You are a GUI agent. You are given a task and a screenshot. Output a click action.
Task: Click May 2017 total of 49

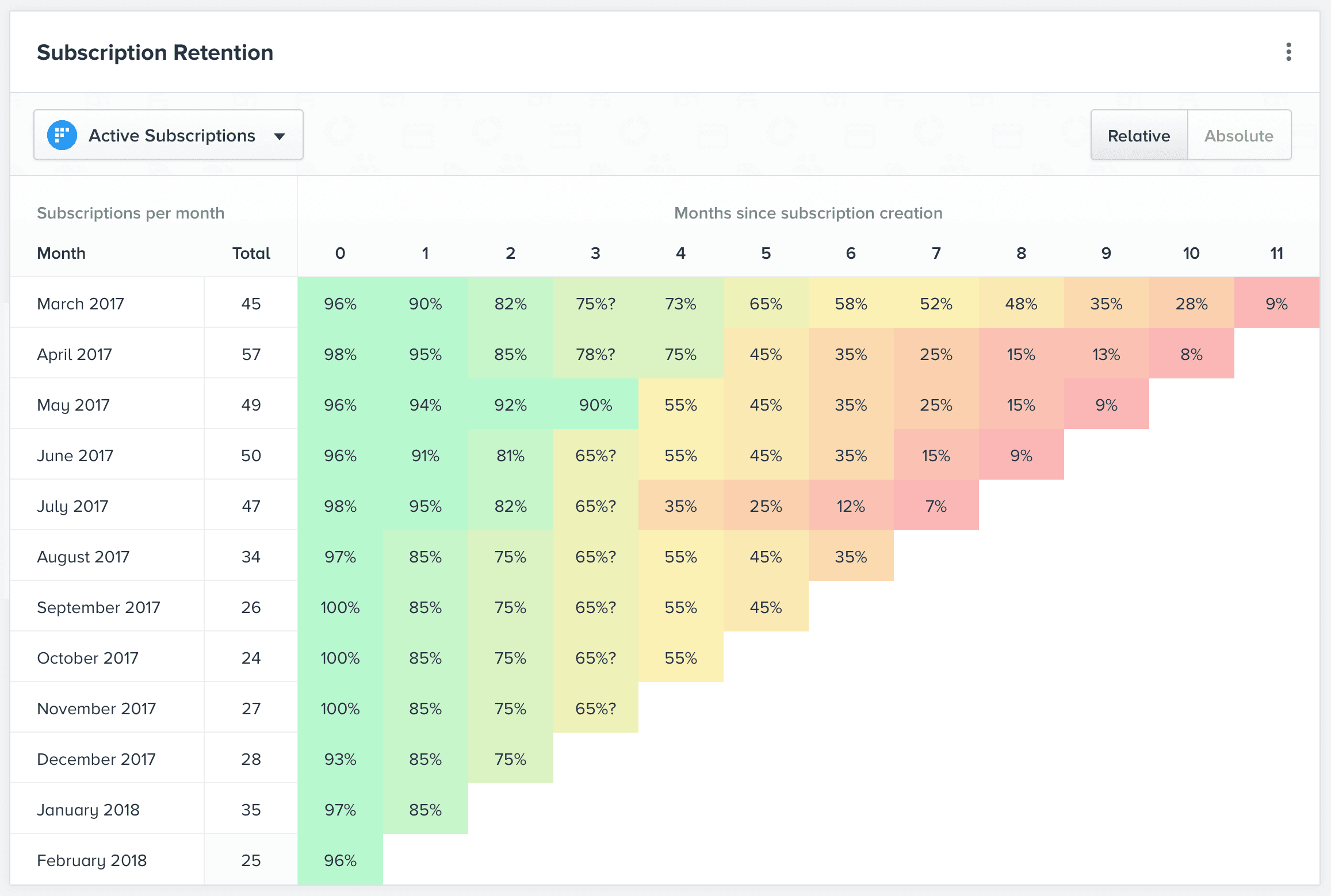(x=251, y=405)
